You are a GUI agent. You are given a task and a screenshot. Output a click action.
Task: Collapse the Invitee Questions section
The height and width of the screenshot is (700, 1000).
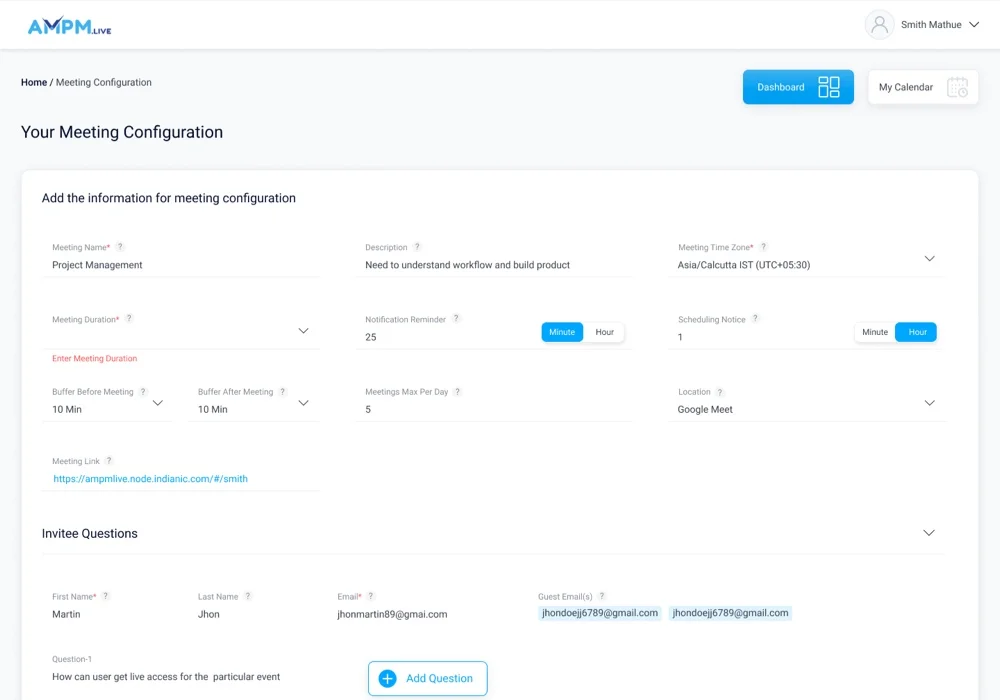tap(929, 533)
